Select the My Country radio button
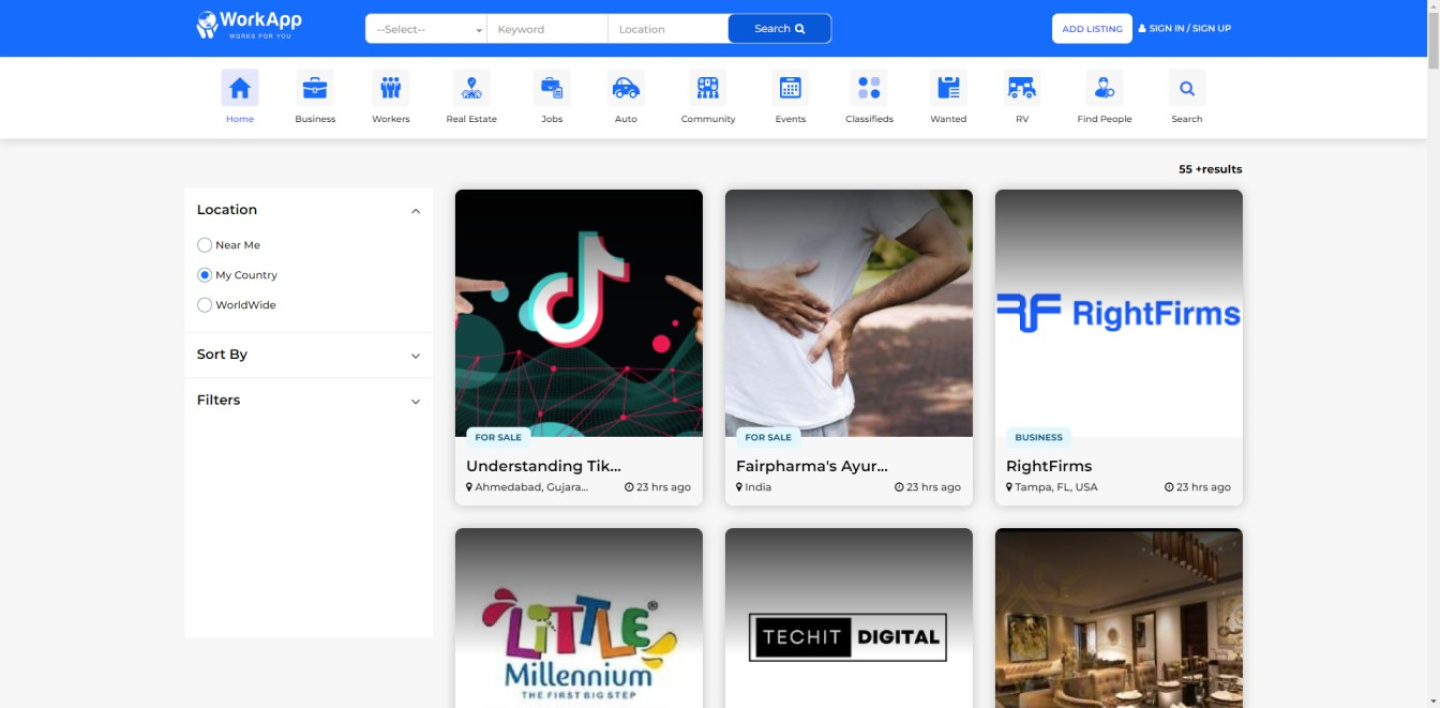 pos(204,275)
